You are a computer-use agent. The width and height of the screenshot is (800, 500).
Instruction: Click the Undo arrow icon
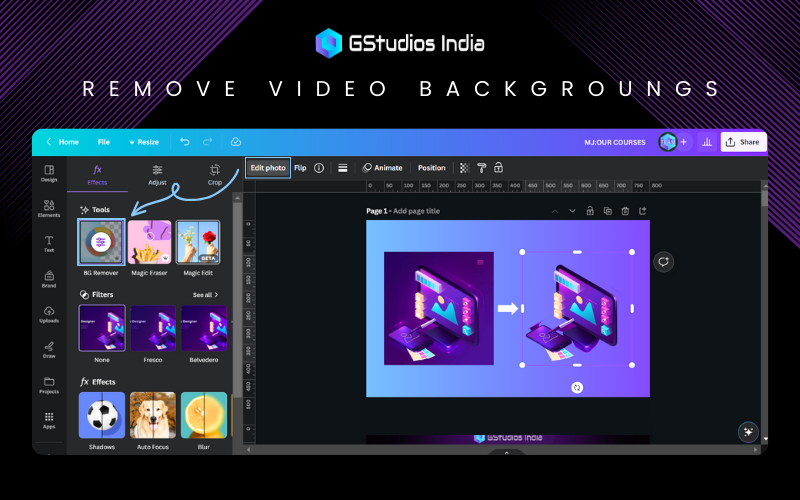click(185, 142)
